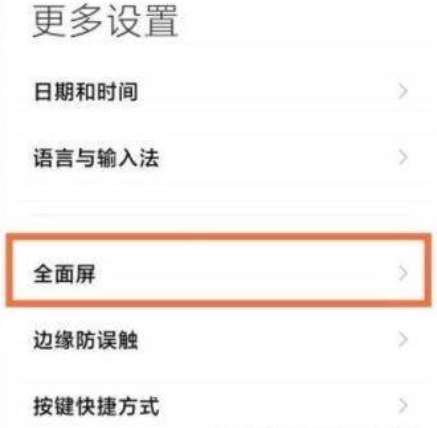Tap the chevron arrow beside 按键快捷方式
437x428 pixels.
pos(403,406)
